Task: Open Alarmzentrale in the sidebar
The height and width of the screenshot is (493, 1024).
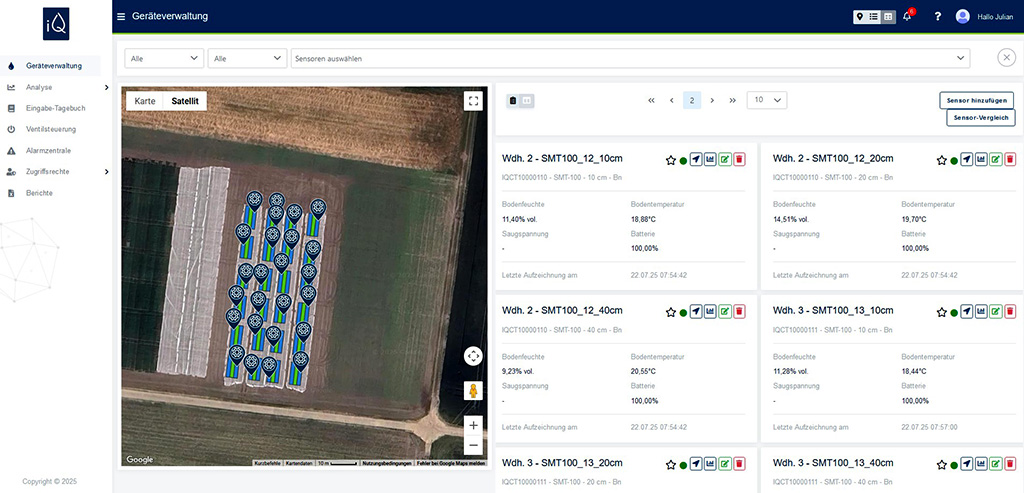Action: (48, 150)
